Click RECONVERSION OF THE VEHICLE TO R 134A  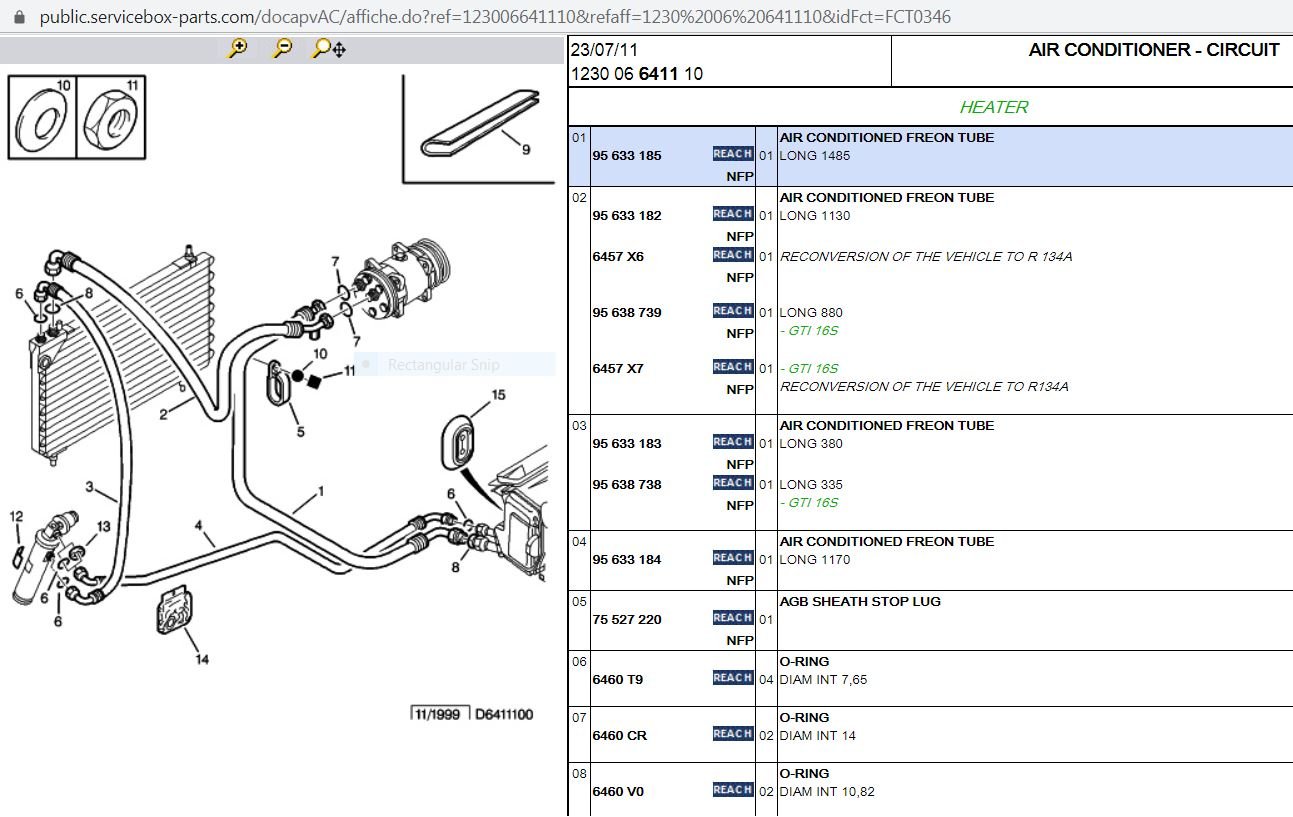click(926, 257)
